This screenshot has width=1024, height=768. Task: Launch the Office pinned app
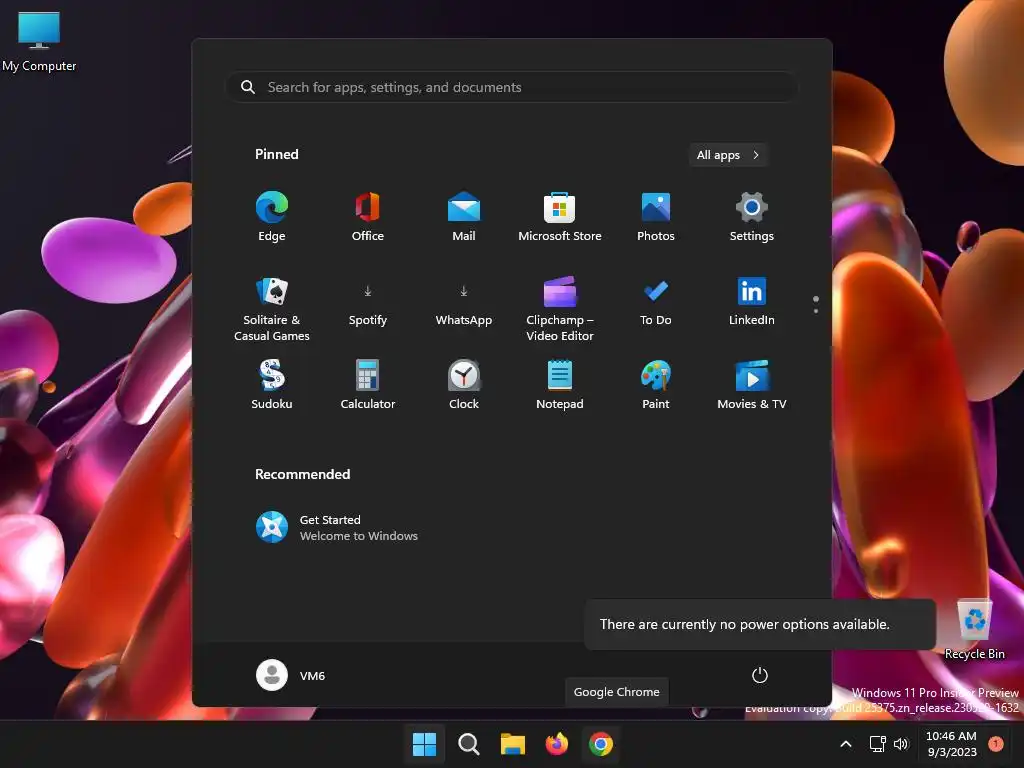tap(368, 217)
